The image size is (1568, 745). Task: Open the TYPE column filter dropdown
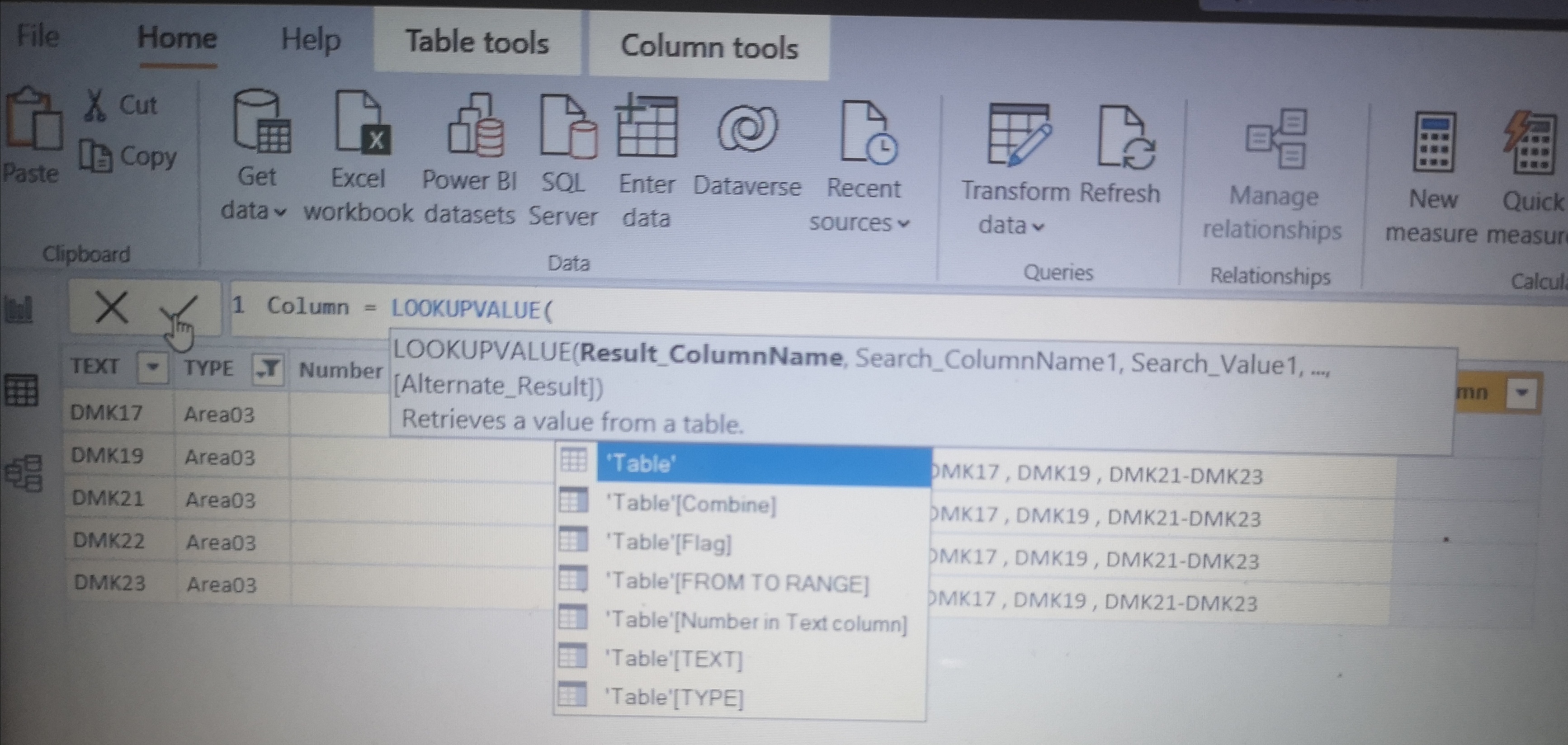[x=268, y=369]
